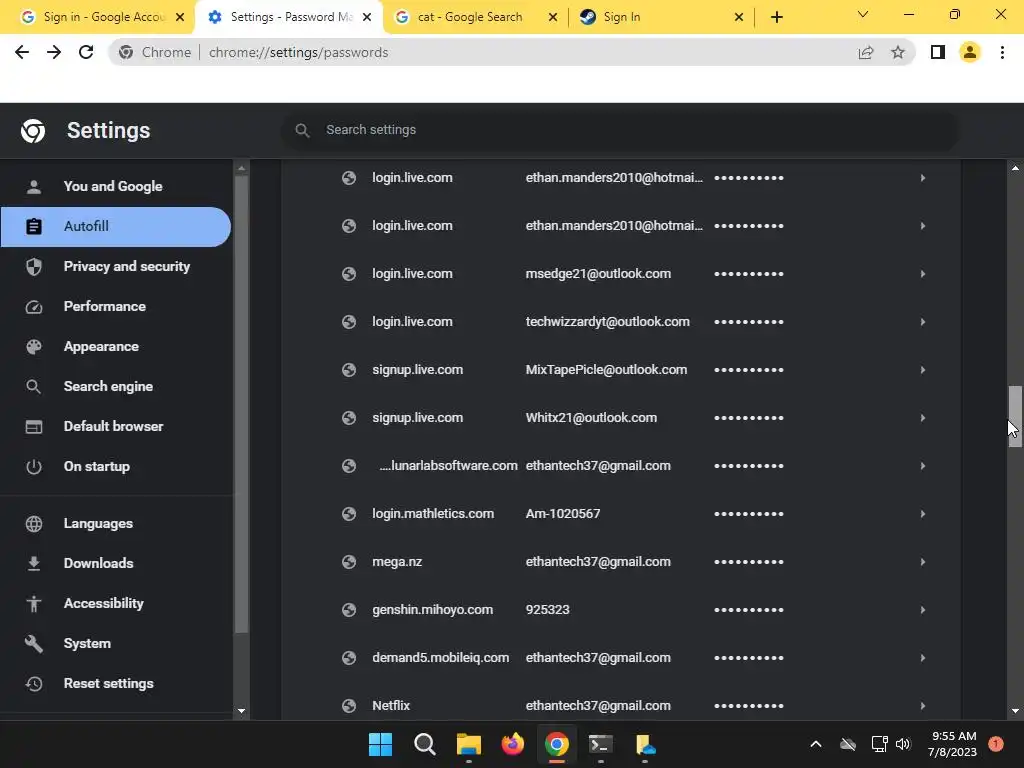
Task: Open Firefox from the taskbar
Action: coord(513,744)
